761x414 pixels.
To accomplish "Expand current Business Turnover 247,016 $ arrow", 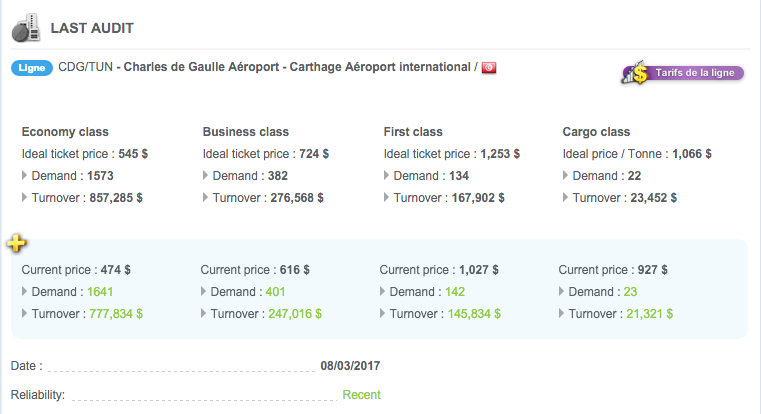I will [x=203, y=313].
